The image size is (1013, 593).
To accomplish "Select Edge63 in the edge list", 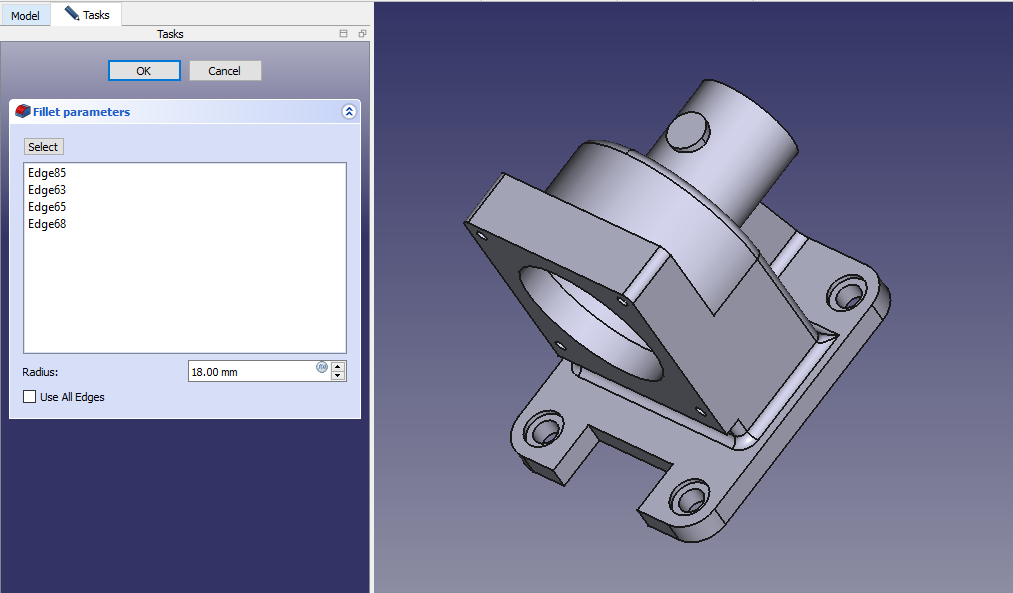I will point(47,190).
